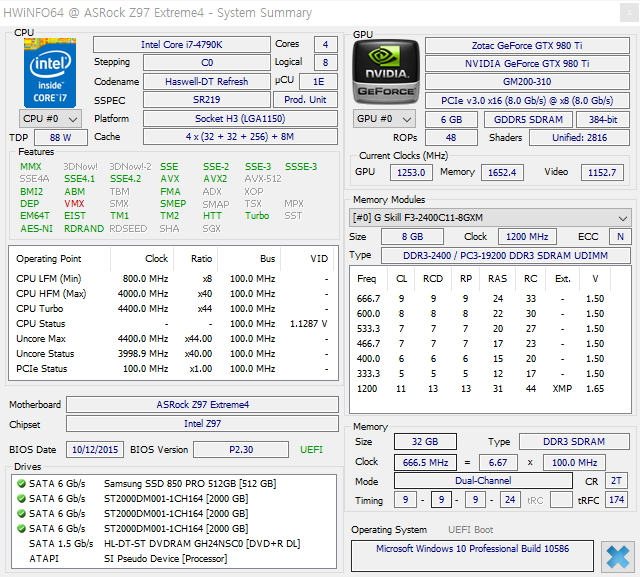The width and height of the screenshot is (640, 577).
Task: Select the CPU Turbo operating point row
Action: pyautogui.click(x=172, y=308)
